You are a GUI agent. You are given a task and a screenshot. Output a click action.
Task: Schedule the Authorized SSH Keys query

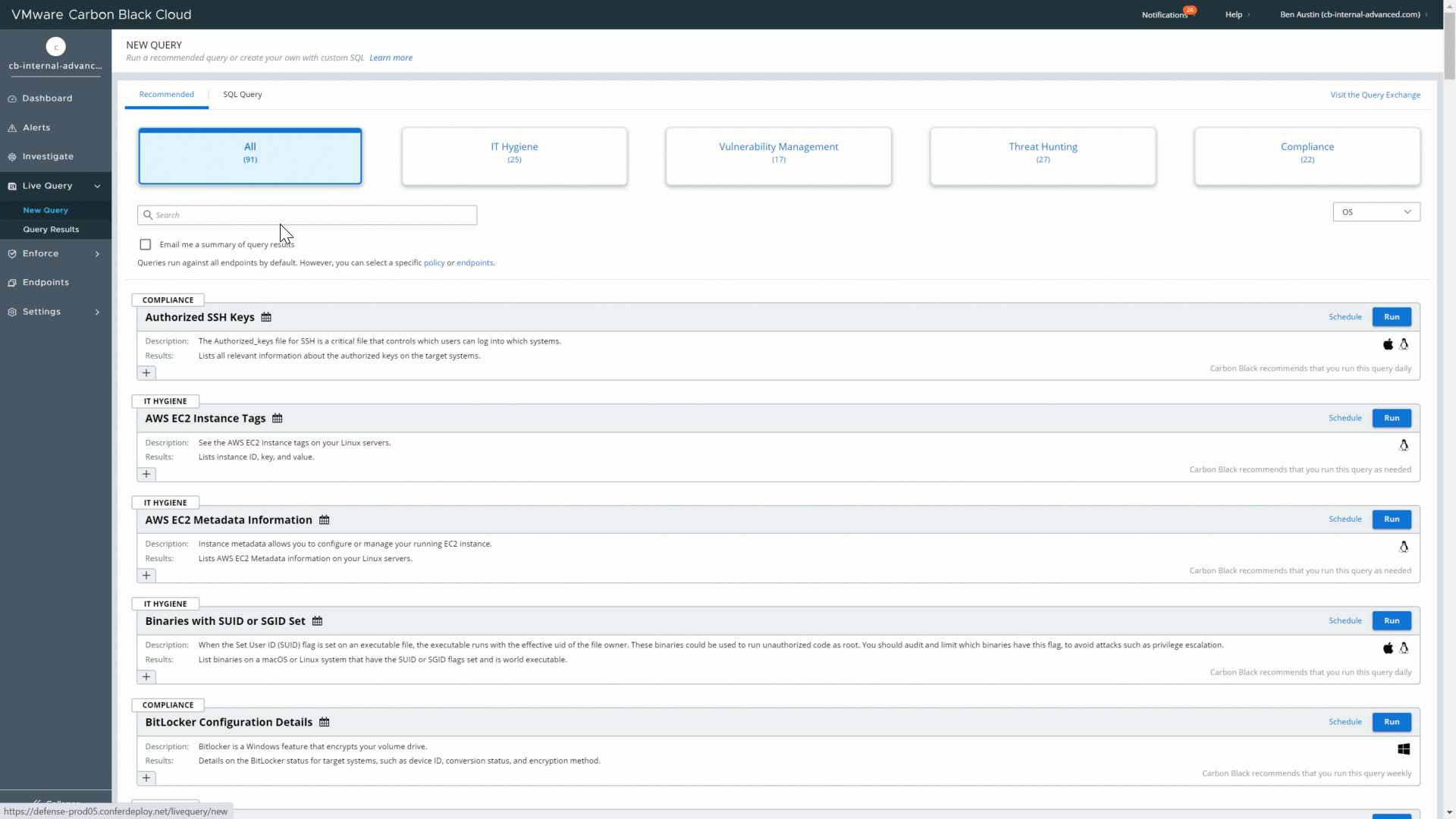click(x=1345, y=317)
